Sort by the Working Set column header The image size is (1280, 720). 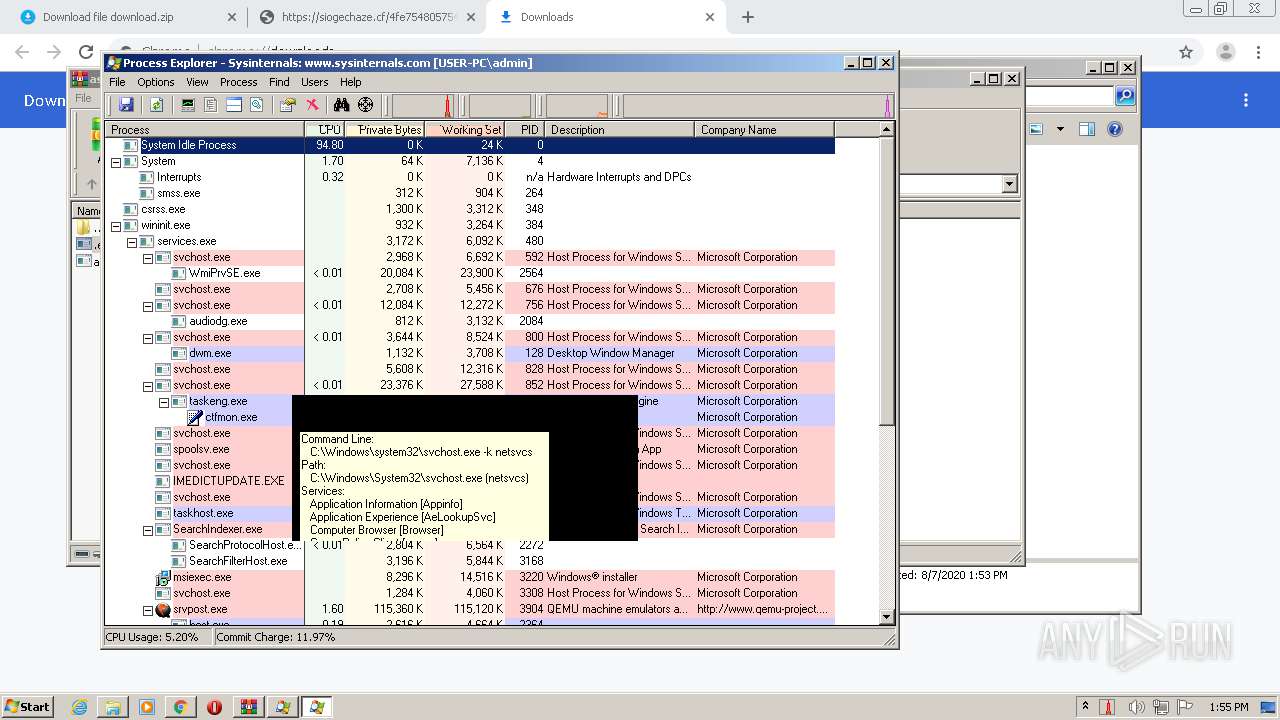(465, 130)
